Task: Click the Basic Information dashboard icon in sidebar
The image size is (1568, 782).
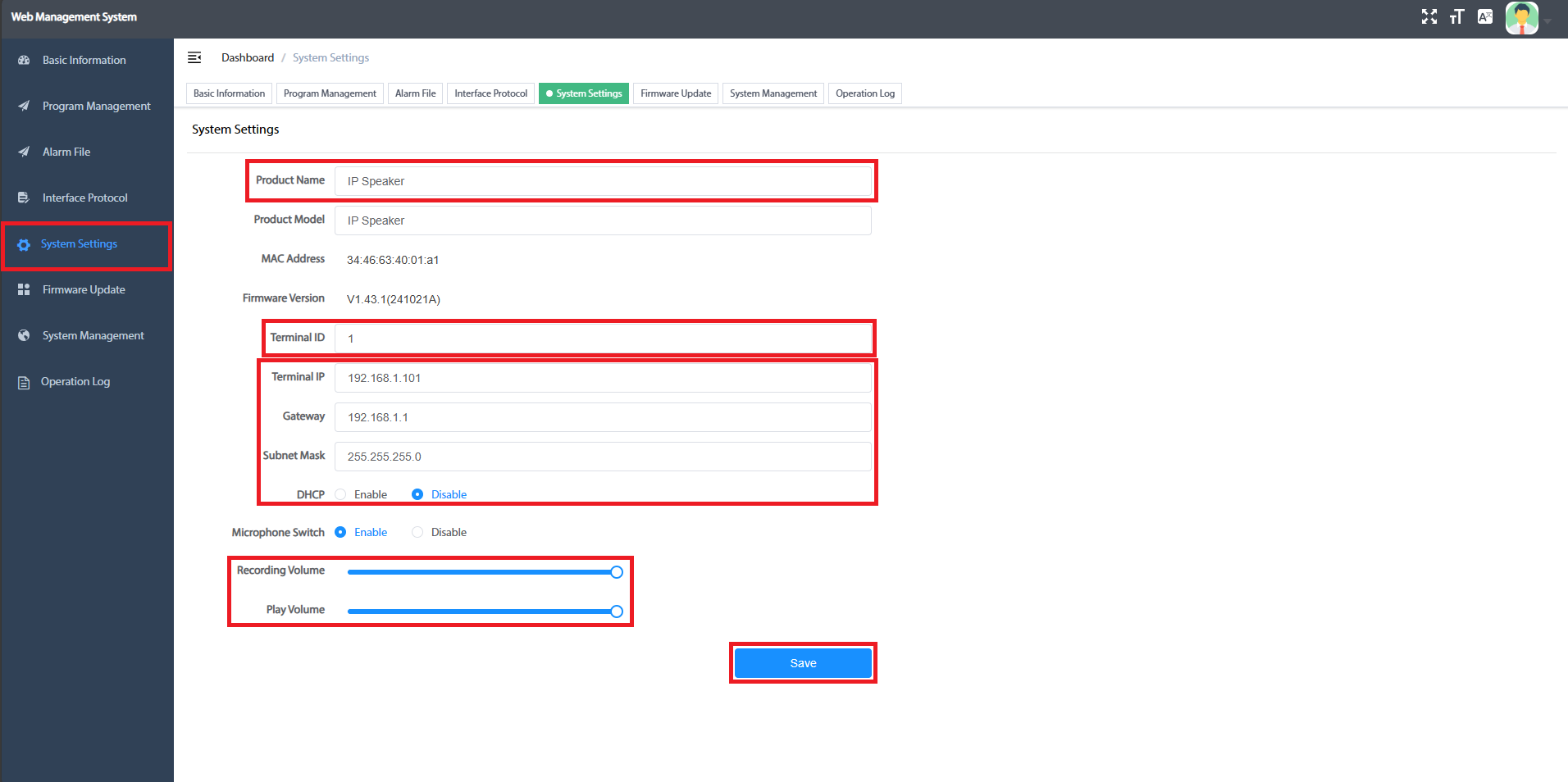Action: click(x=24, y=60)
